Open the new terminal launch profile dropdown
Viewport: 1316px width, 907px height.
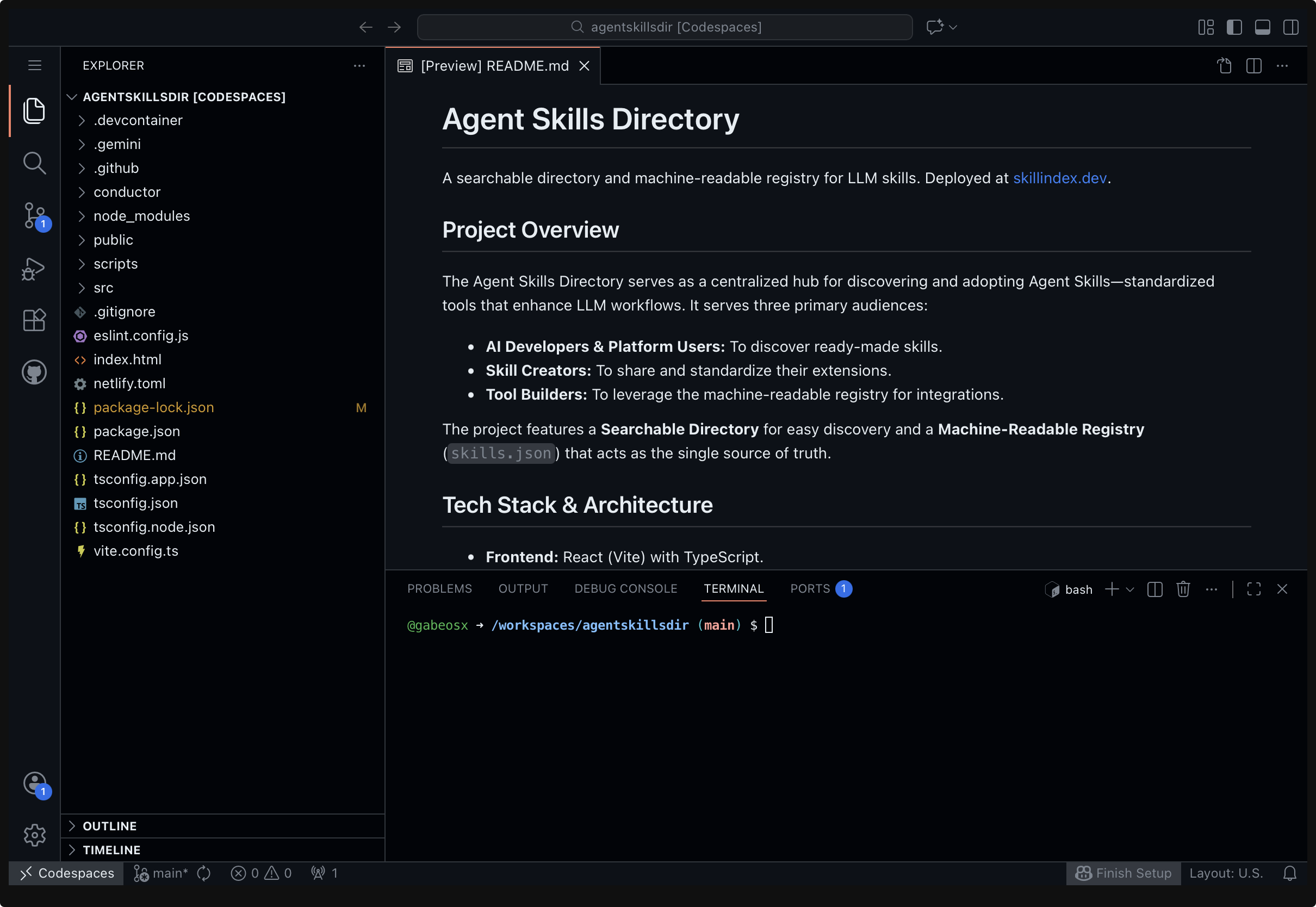tap(1130, 589)
